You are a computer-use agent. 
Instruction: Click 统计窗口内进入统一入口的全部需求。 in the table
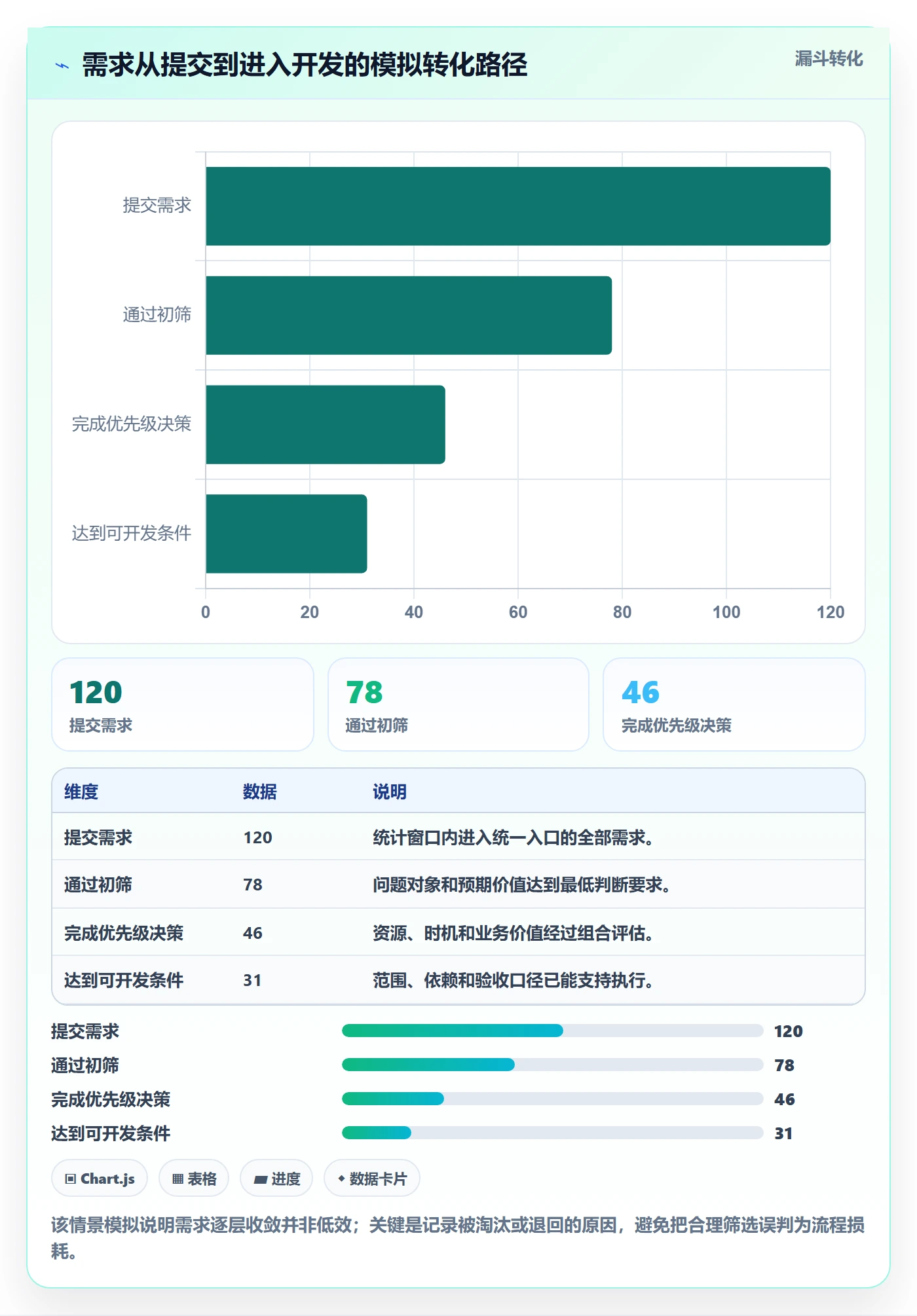(x=514, y=837)
